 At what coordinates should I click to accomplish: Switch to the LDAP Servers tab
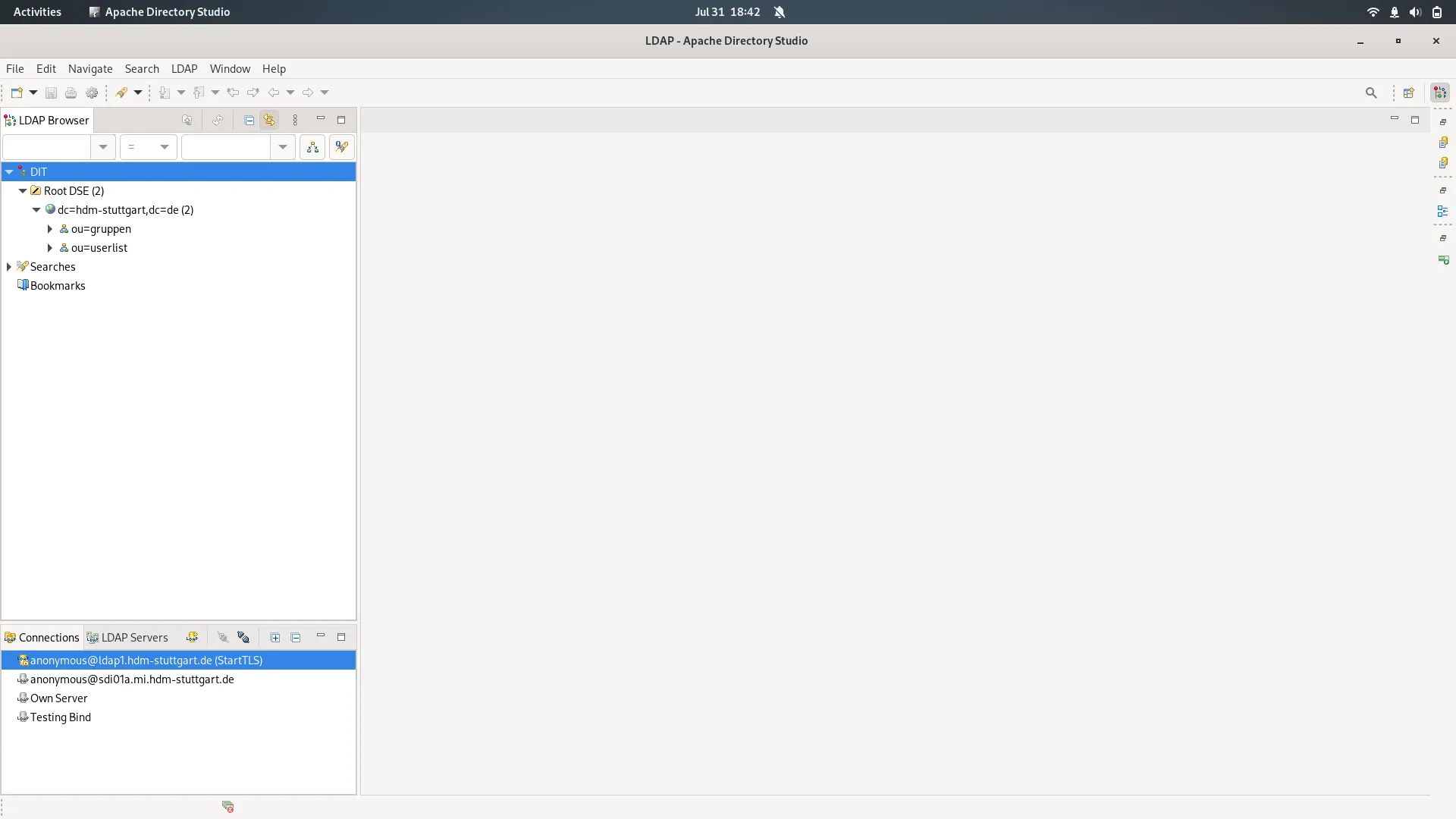(127, 638)
